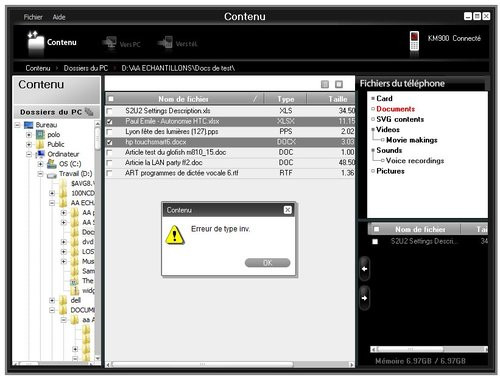Image resolution: width=500 pixels, height=380 pixels.
Task: Select Voice recordings in phone tree
Action: [x=415, y=161]
